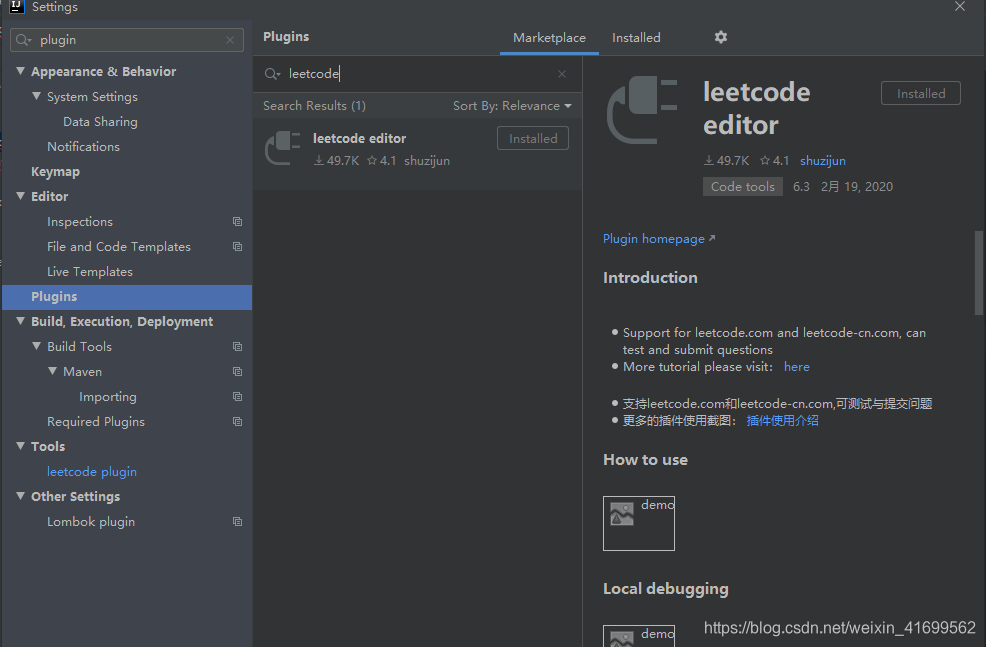Open File and Code Templates settings
986x647 pixels.
tap(119, 246)
